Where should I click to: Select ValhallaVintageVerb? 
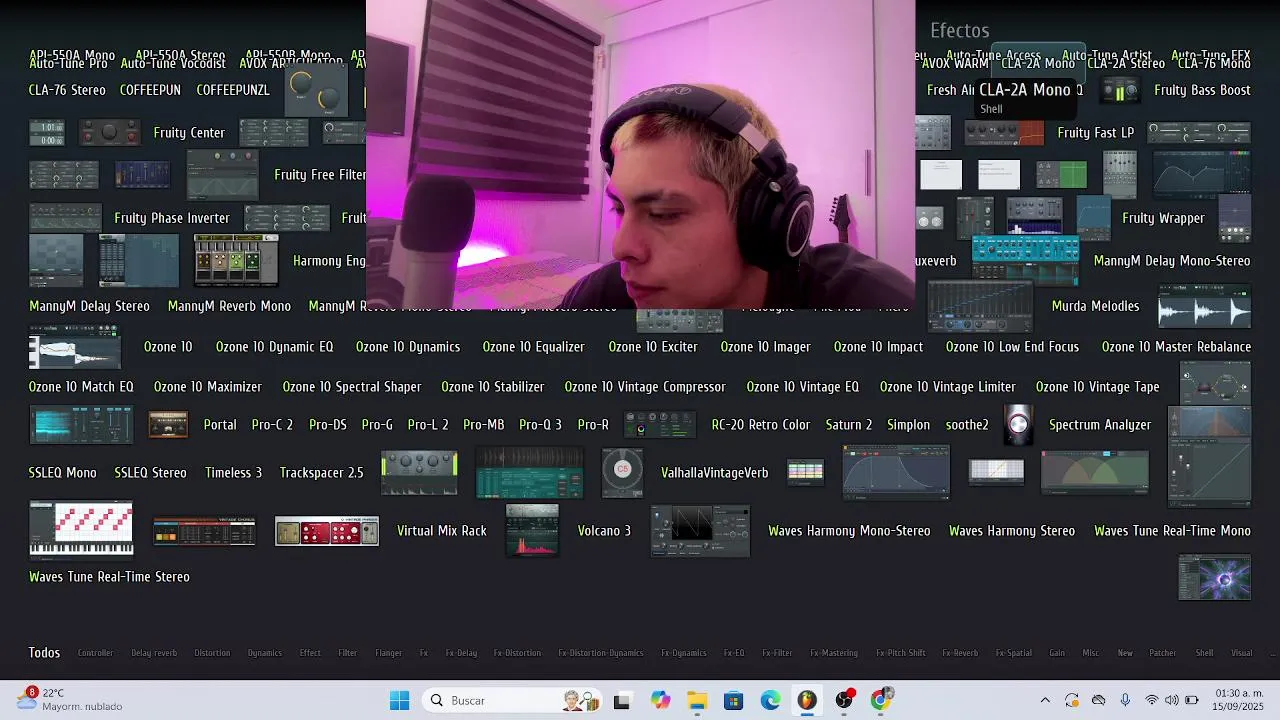tap(715, 473)
